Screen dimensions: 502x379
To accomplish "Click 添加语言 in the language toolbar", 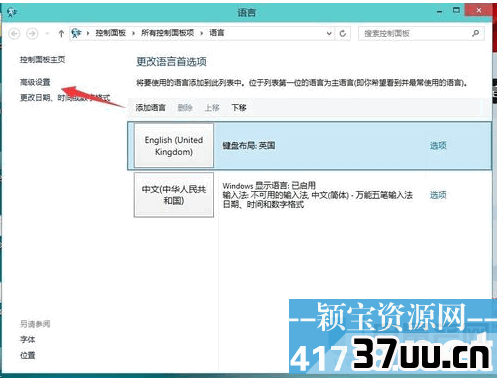I will point(151,108).
